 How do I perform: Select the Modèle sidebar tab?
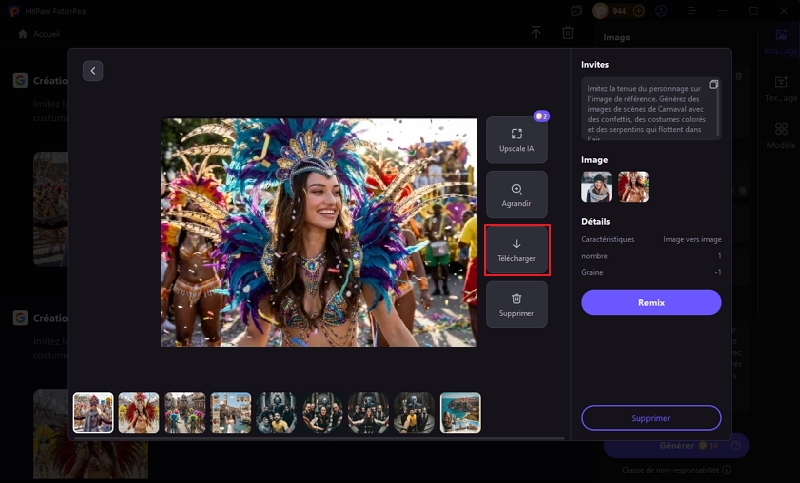point(781,136)
